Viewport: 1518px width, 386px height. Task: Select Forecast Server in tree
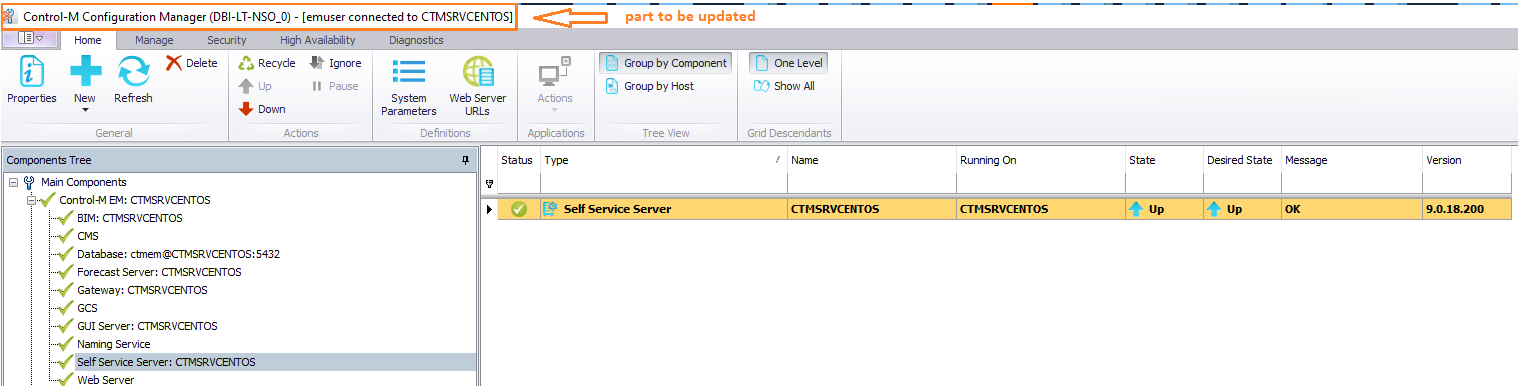[159, 272]
